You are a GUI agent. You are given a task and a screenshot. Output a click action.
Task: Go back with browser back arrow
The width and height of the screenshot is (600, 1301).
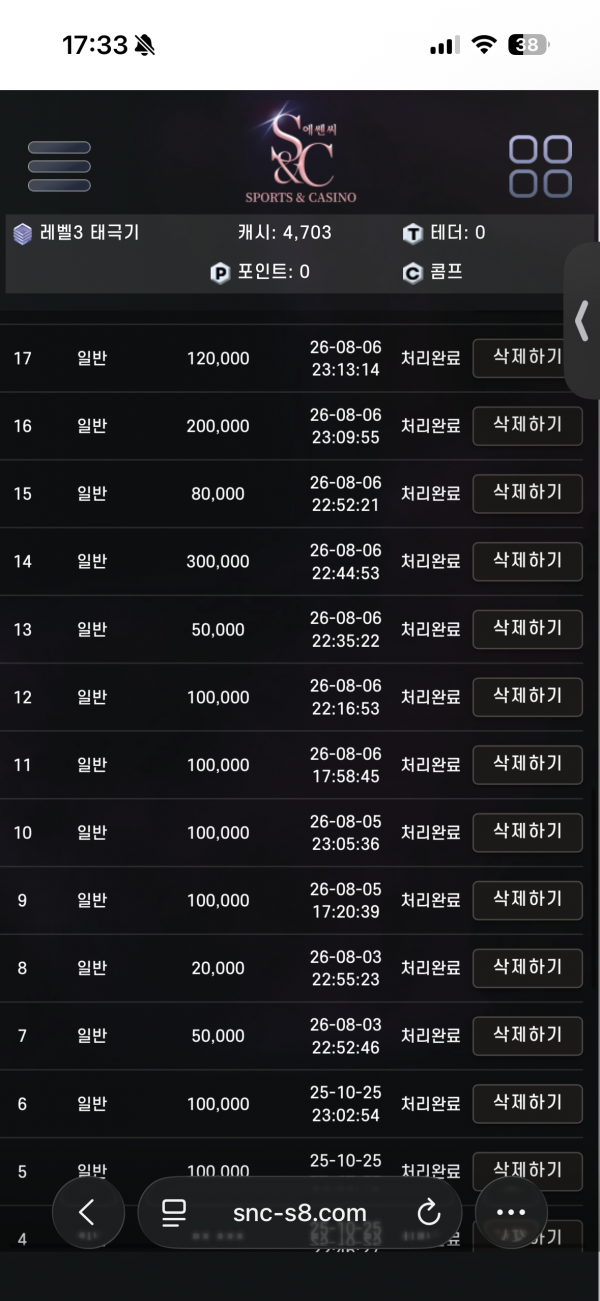pyautogui.click(x=88, y=1213)
